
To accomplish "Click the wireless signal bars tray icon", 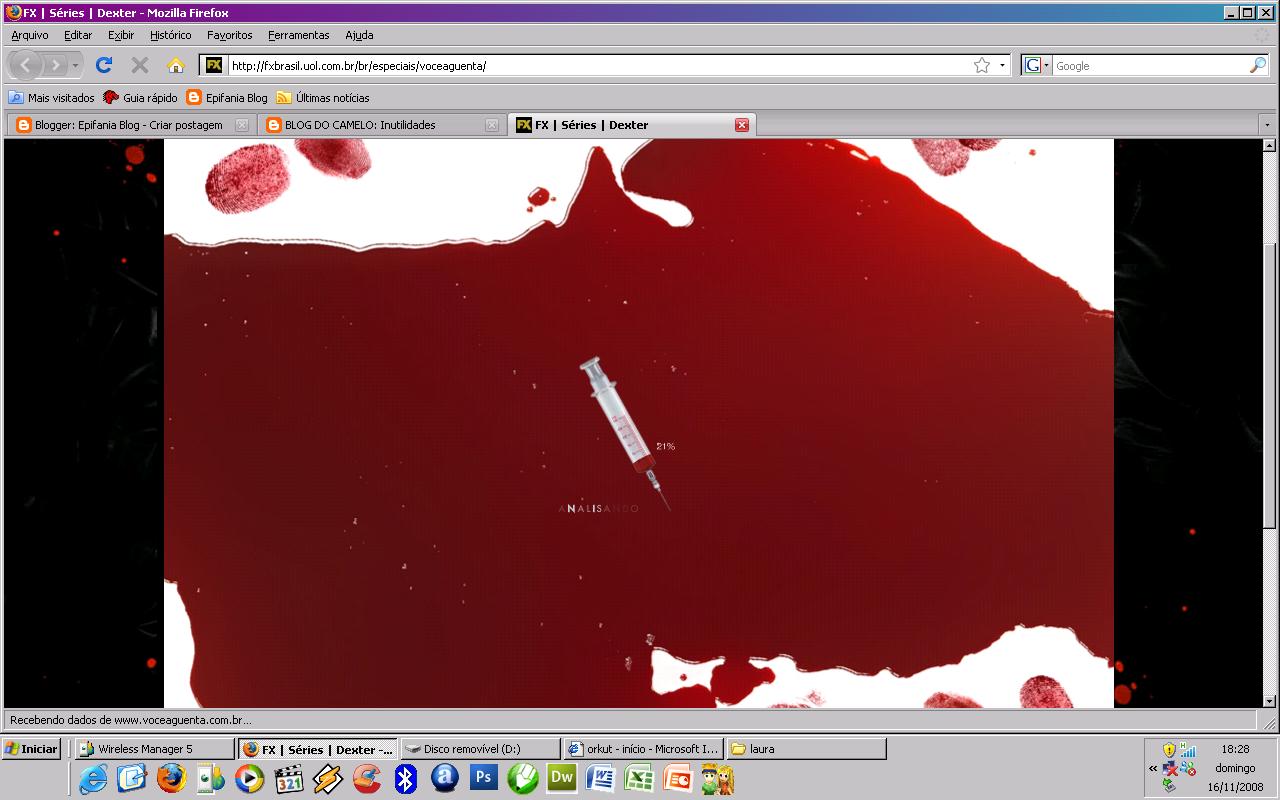I will tap(1187, 749).
